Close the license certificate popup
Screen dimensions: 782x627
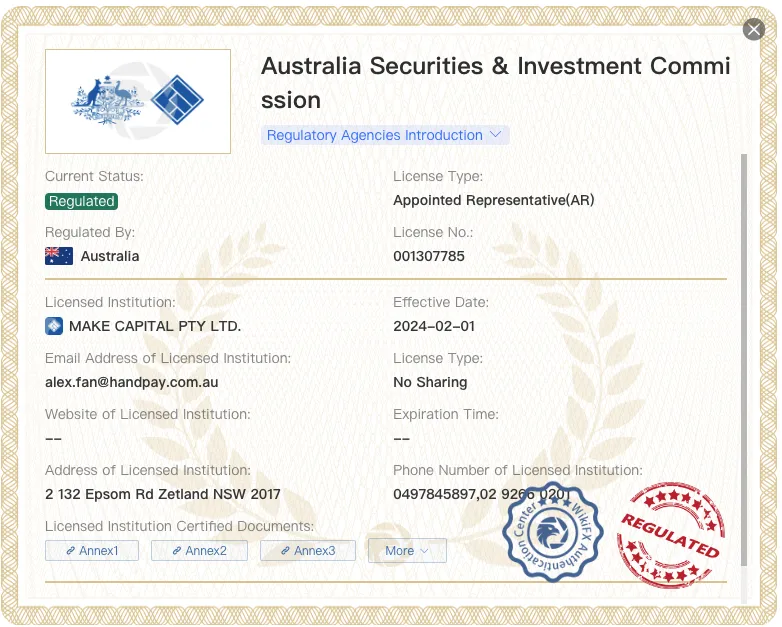click(754, 30)
